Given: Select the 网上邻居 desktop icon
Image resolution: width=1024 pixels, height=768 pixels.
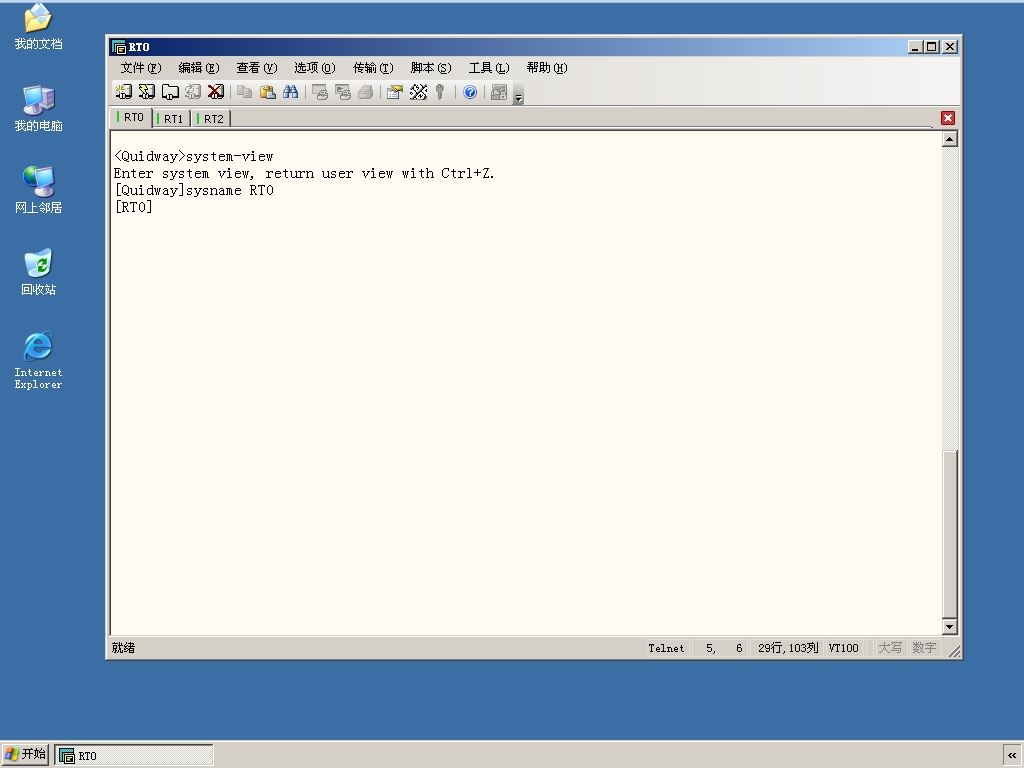Looking at the screenshot, I should (38, 190).
